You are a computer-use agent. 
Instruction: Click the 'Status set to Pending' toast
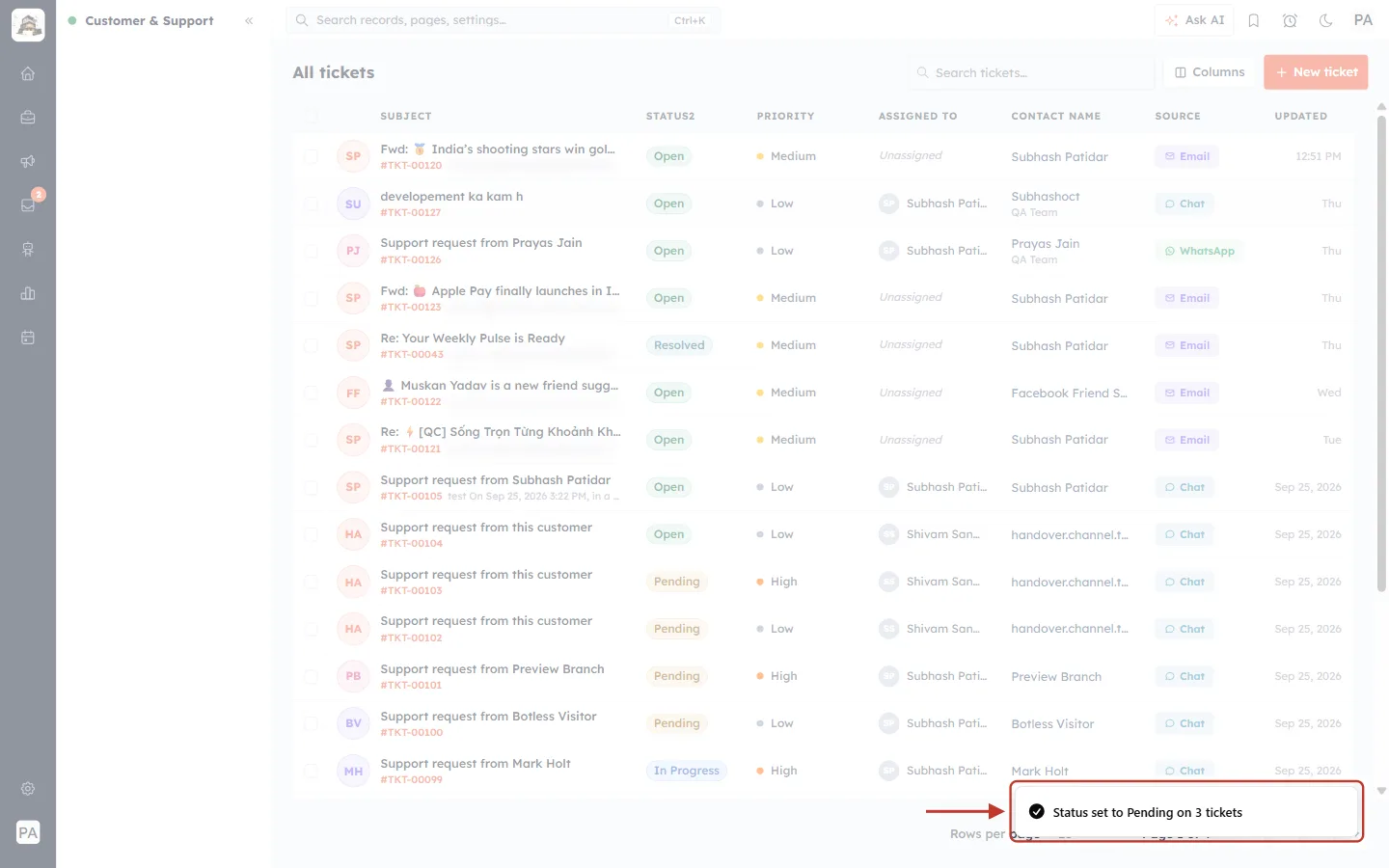1186,812
